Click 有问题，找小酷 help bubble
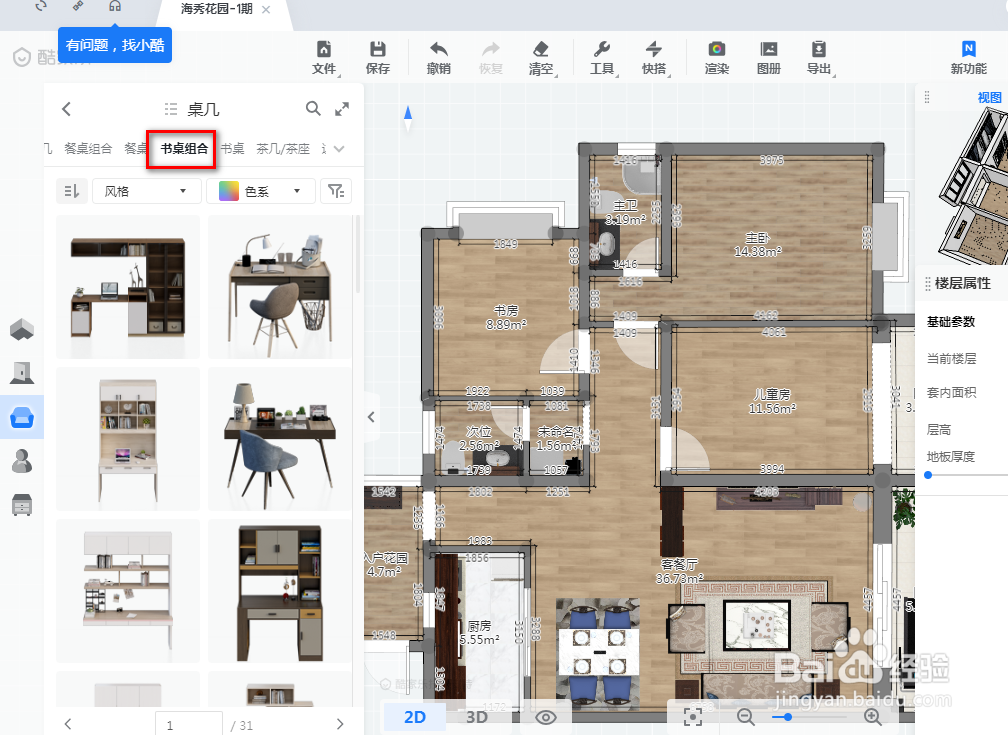 coord(115,45)
